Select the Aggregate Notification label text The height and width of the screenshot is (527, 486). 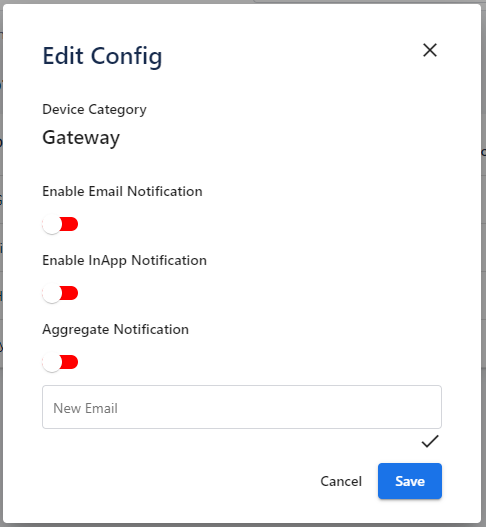tap(115, 330)
